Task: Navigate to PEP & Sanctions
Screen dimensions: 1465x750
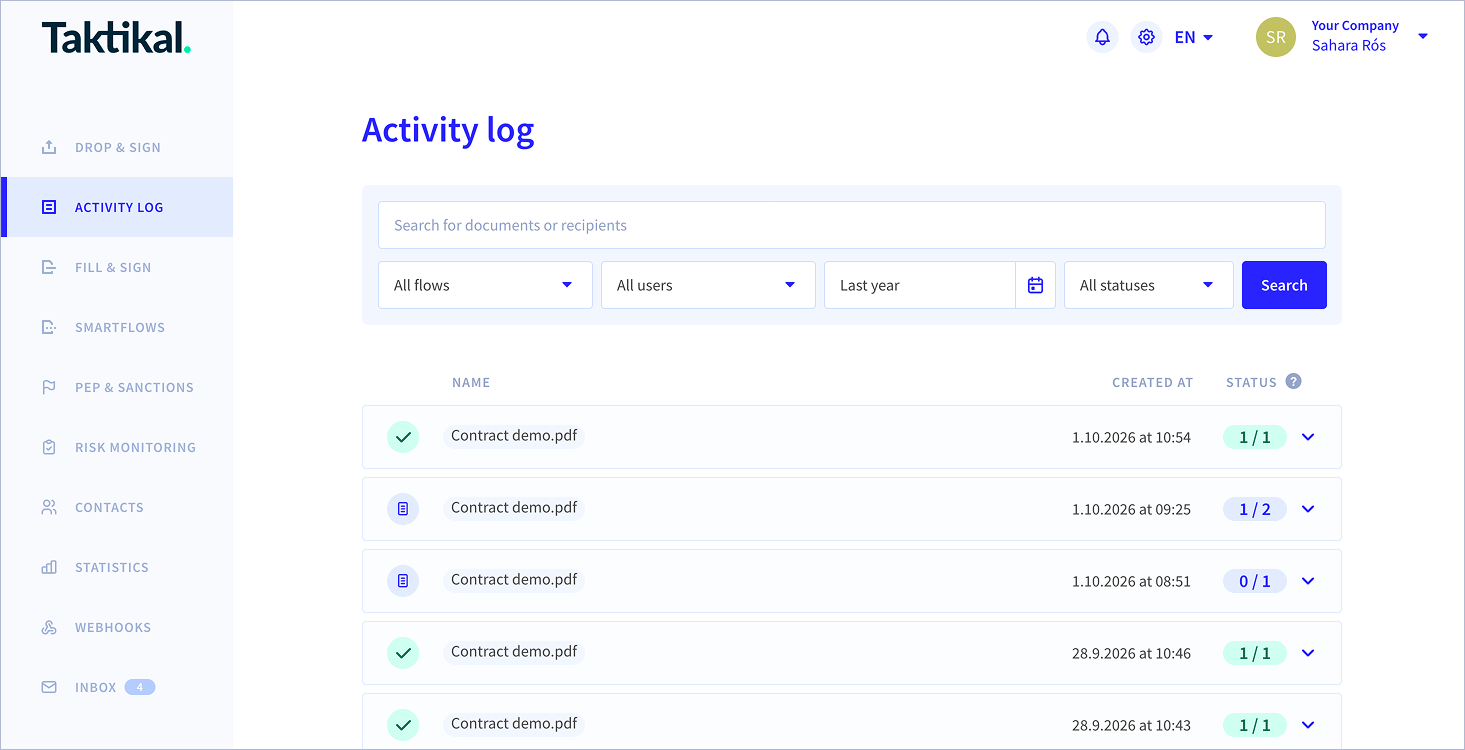Action: tap(117, 387)
